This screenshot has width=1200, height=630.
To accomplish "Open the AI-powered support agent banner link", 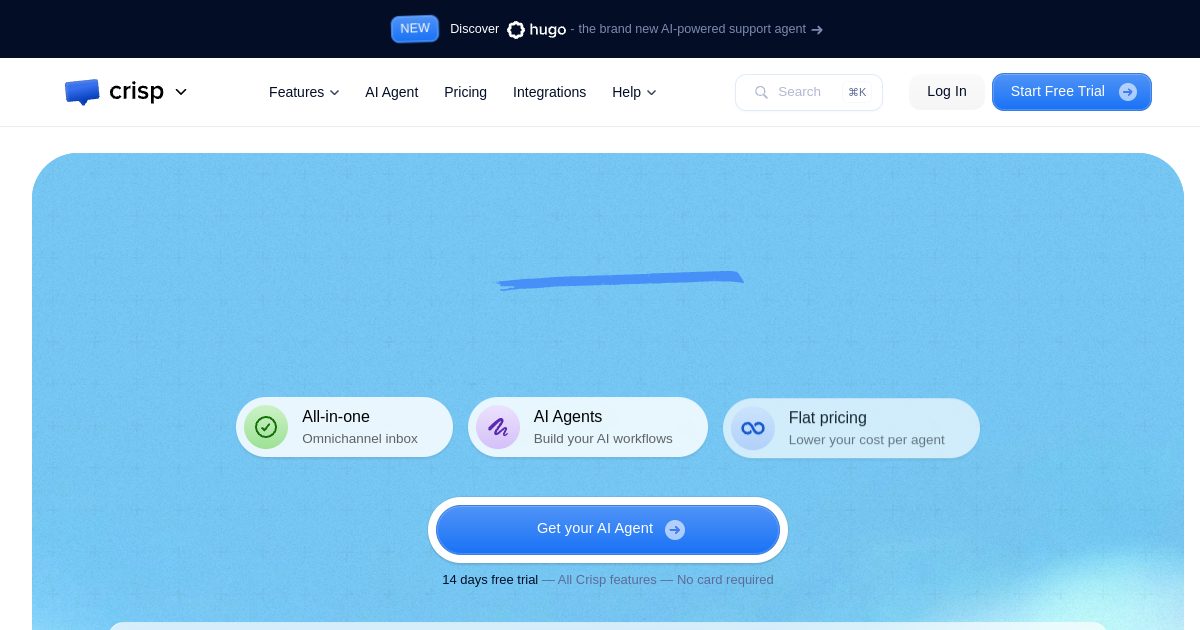I will click(692, 29).
